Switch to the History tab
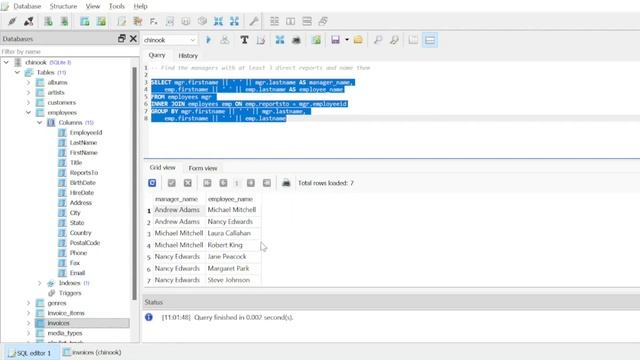This screenshot has height=360, width=640. (188, 56)
